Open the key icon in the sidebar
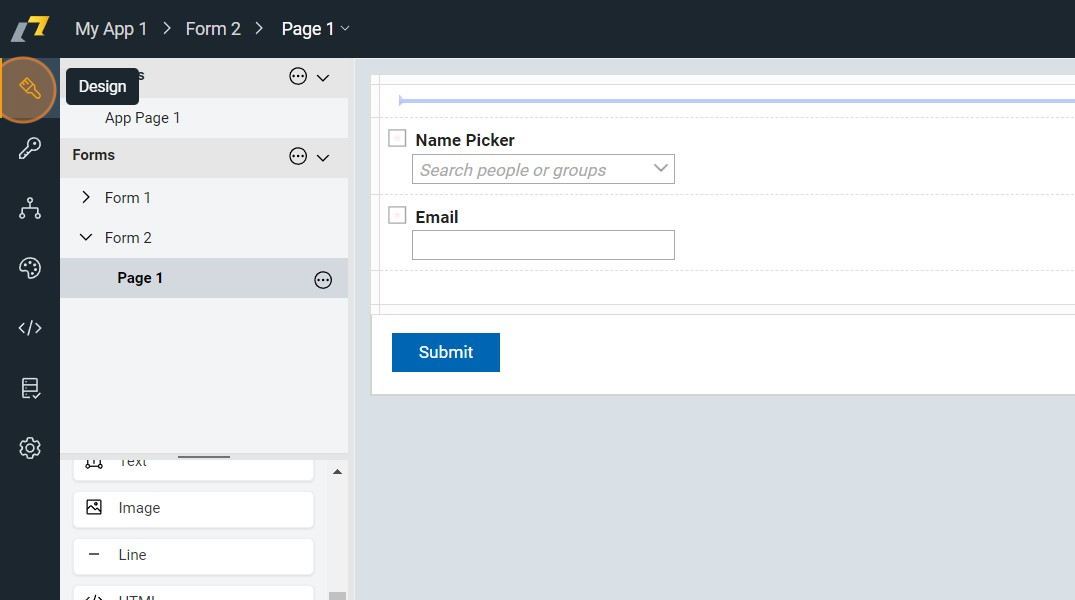Viewport: 1075px width, 600px height. coord(30,149)
